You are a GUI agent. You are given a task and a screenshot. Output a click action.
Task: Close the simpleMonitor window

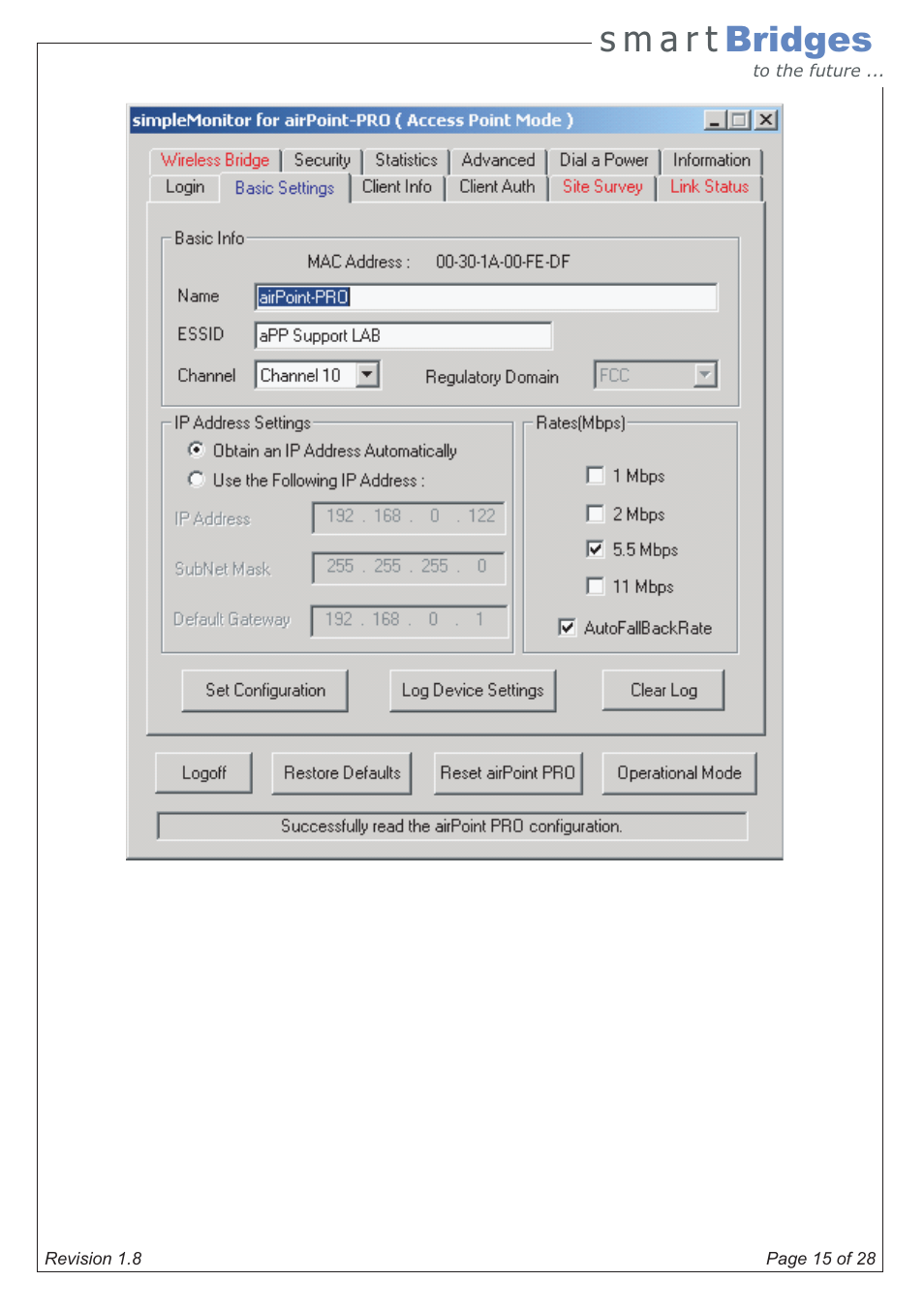tap(766, 120)
